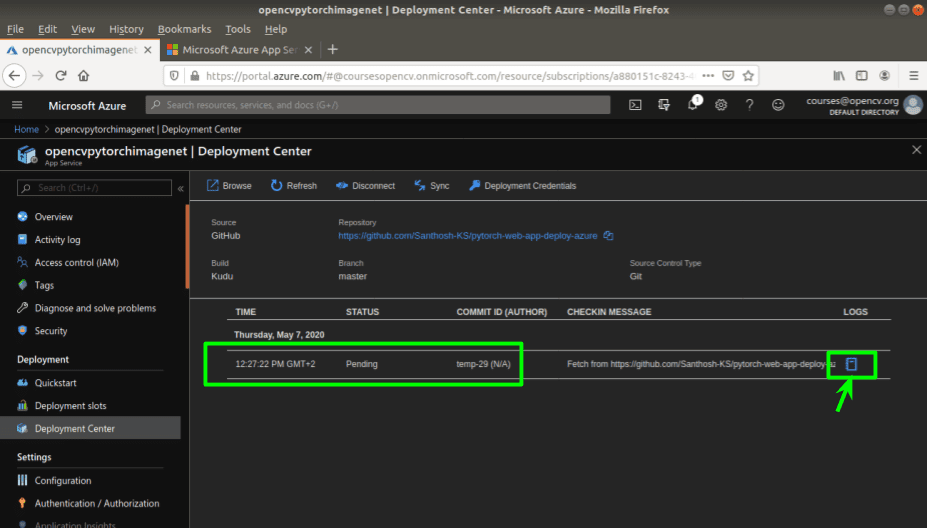Image resolution: width=927 pixels, height=528 pixels.
Task: Open the Firefox Tools menu
Action: click(238, 29)
